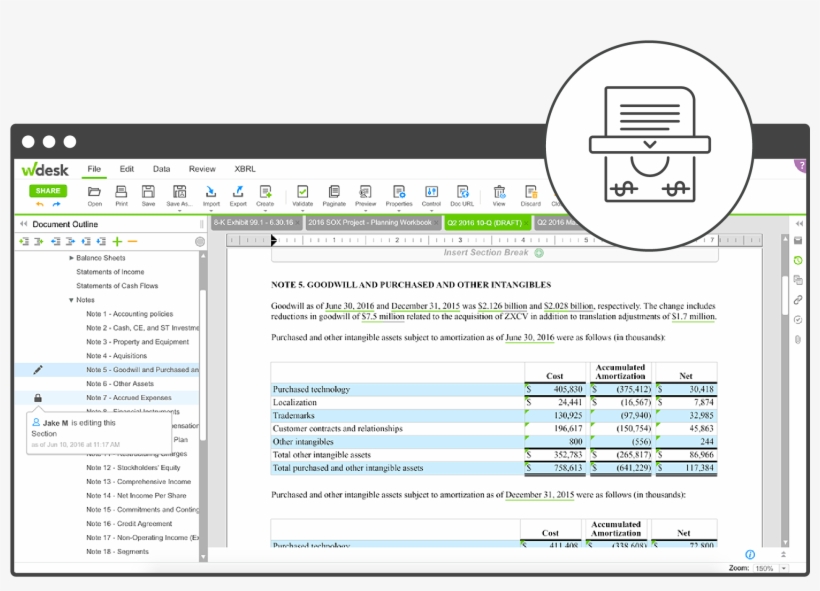Click the Insert Section Break link
820x591 pixels.
[486, 253]
